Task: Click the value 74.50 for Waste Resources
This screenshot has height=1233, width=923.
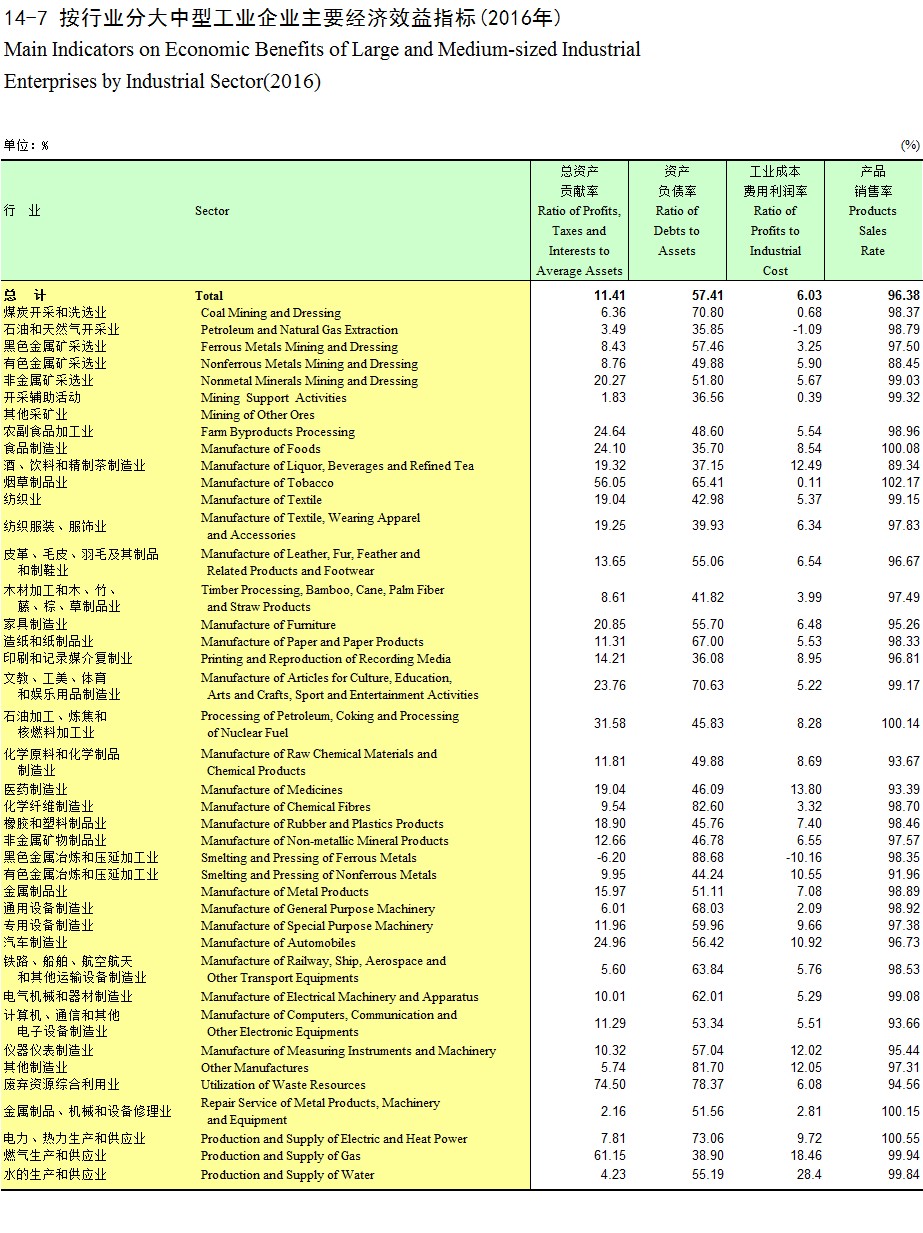Action: (609, 1085)
